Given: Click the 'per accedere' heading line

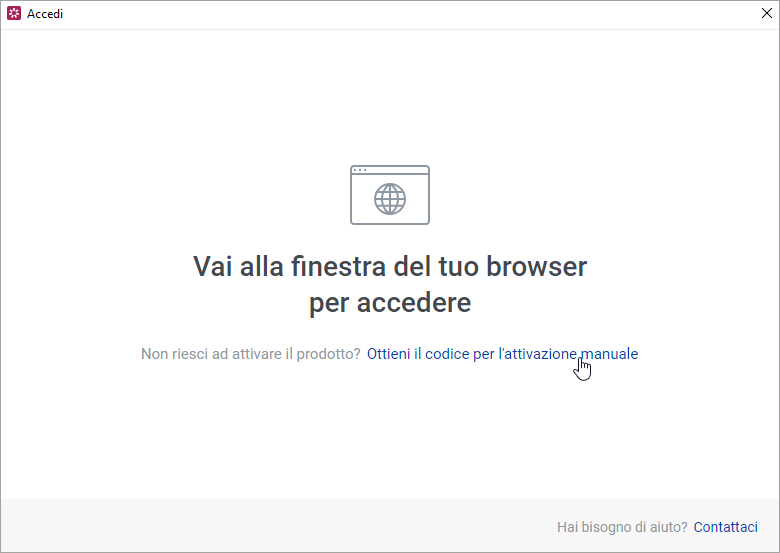Looking at the screenshot, I should click(389, 303).
